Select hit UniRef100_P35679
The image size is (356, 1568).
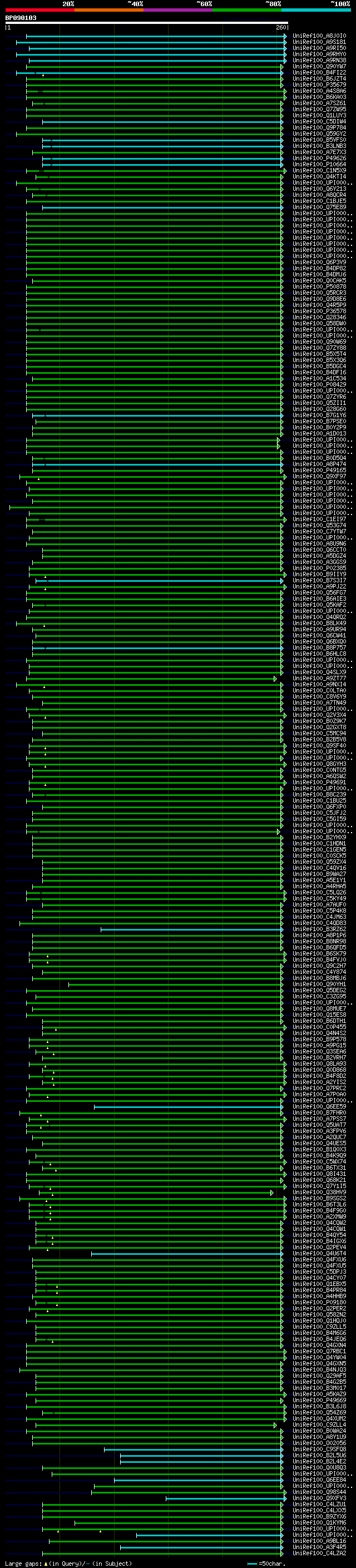(x=319, y=85)
